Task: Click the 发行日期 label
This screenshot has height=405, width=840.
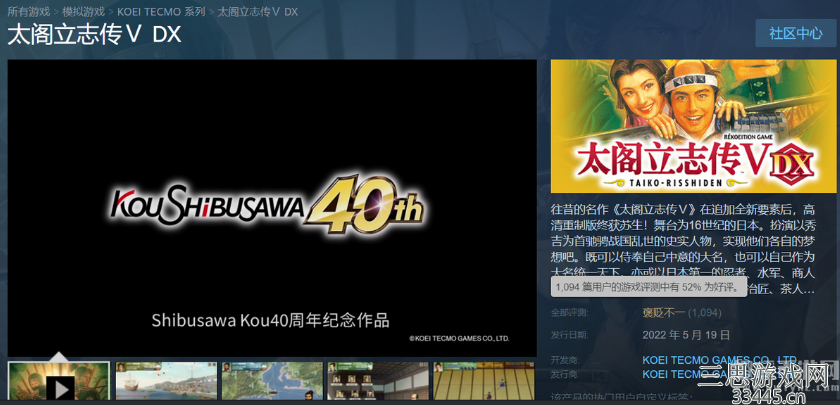Action: (569, 335)
